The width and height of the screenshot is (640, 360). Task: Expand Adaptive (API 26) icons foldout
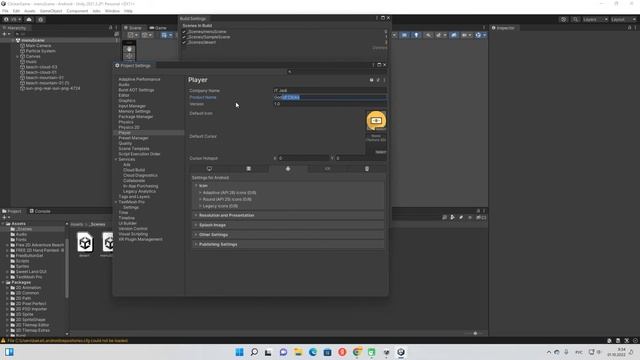(200, 193)
